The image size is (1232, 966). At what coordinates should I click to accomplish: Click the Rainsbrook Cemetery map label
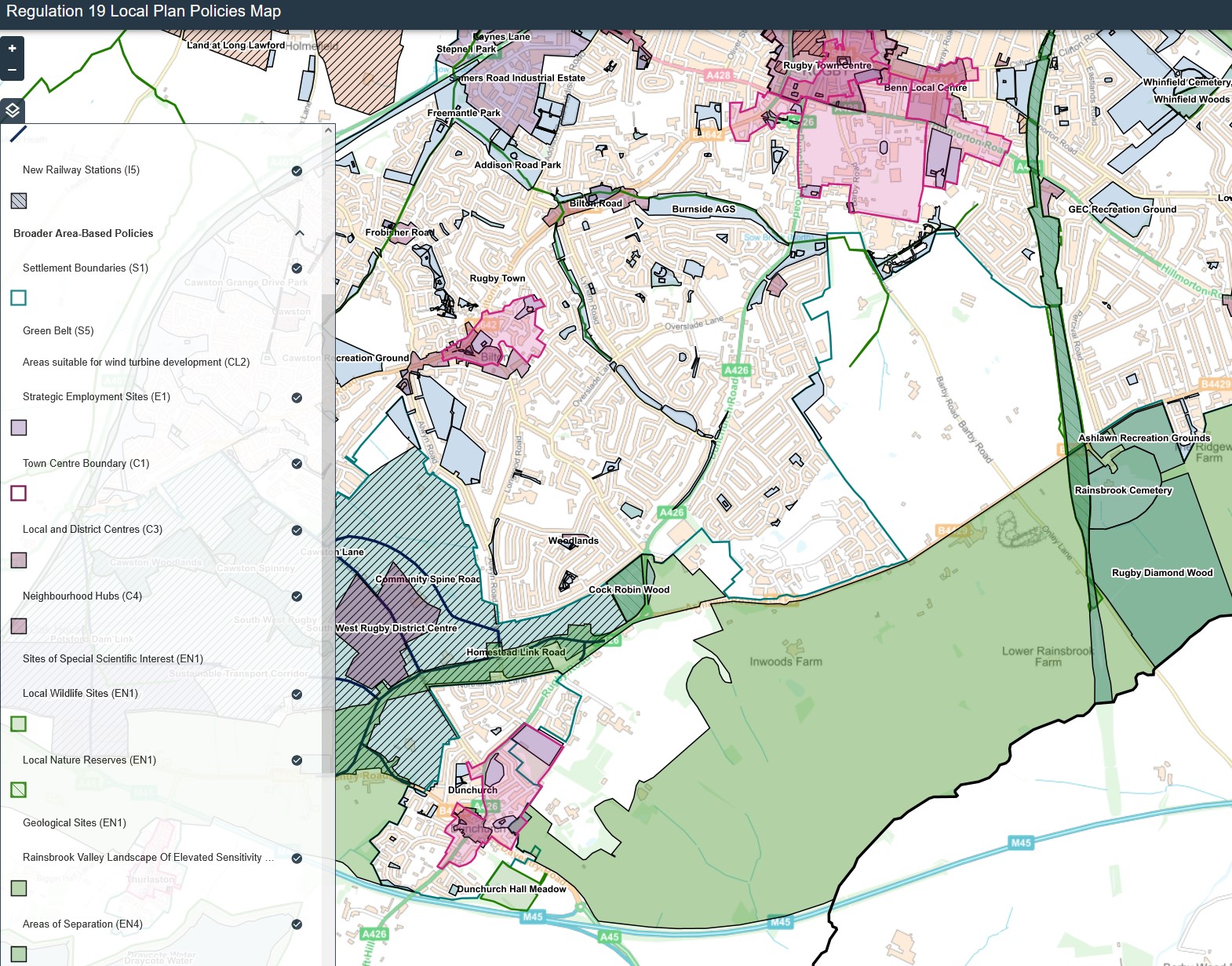coord(1123,490)
